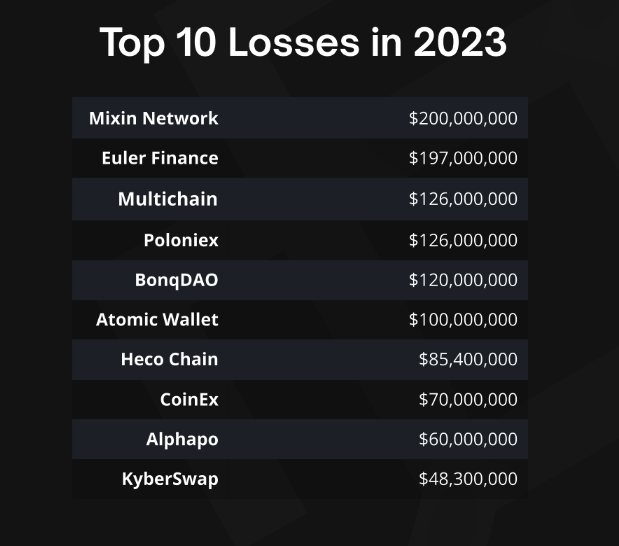Viewport: 619px width, 546px height.
Task: Select the KyberSwap row name
Action: click(x=170, y=479)
